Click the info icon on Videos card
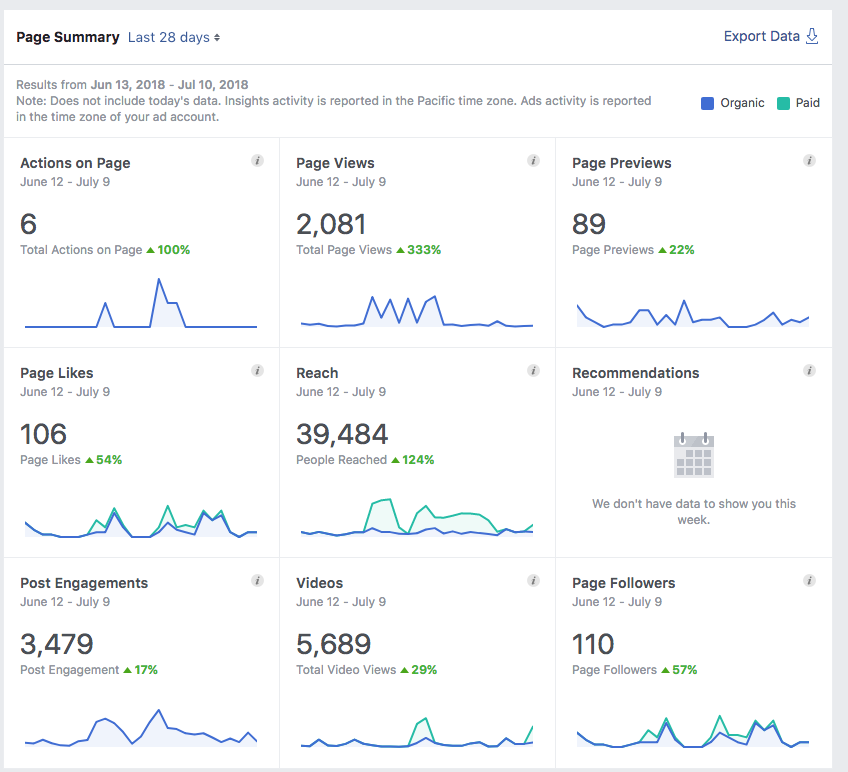 pos(533,581)
